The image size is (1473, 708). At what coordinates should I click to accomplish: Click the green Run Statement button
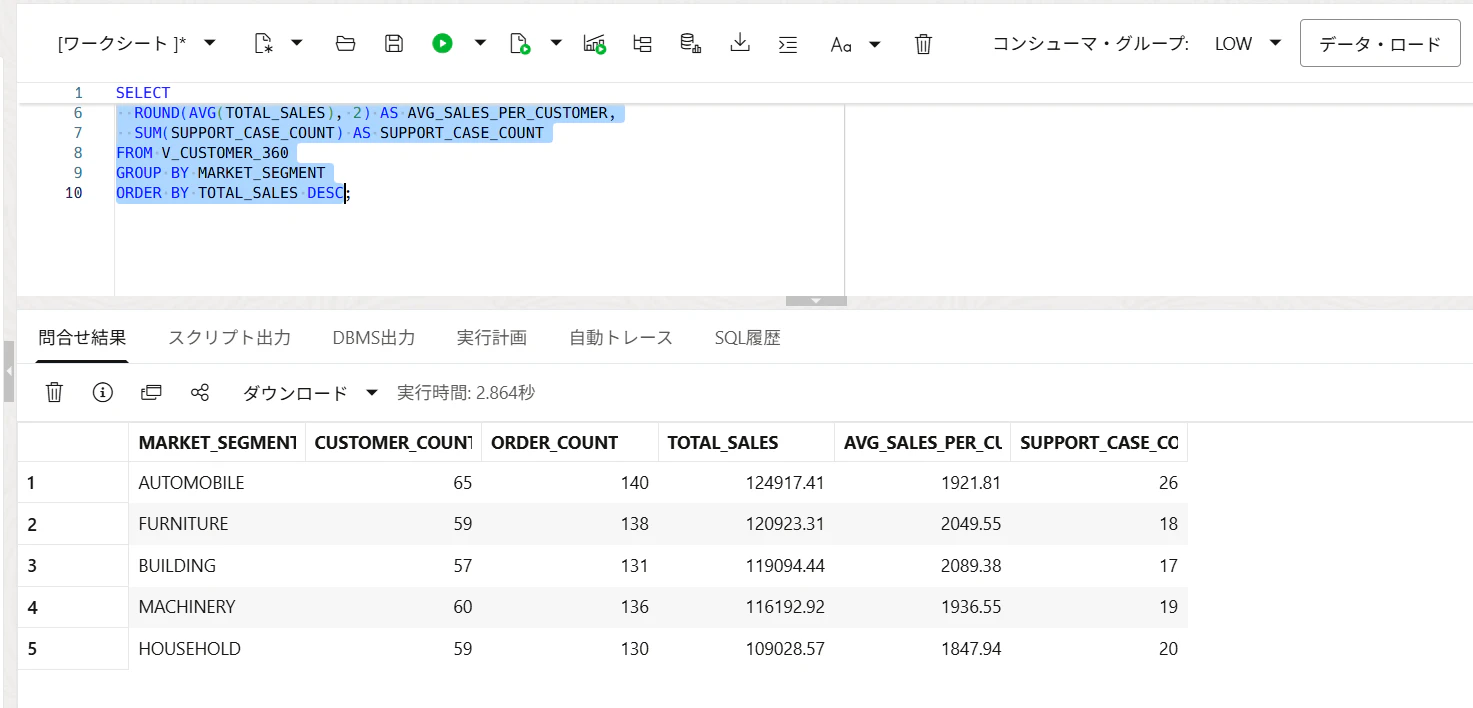click(442, 43)
